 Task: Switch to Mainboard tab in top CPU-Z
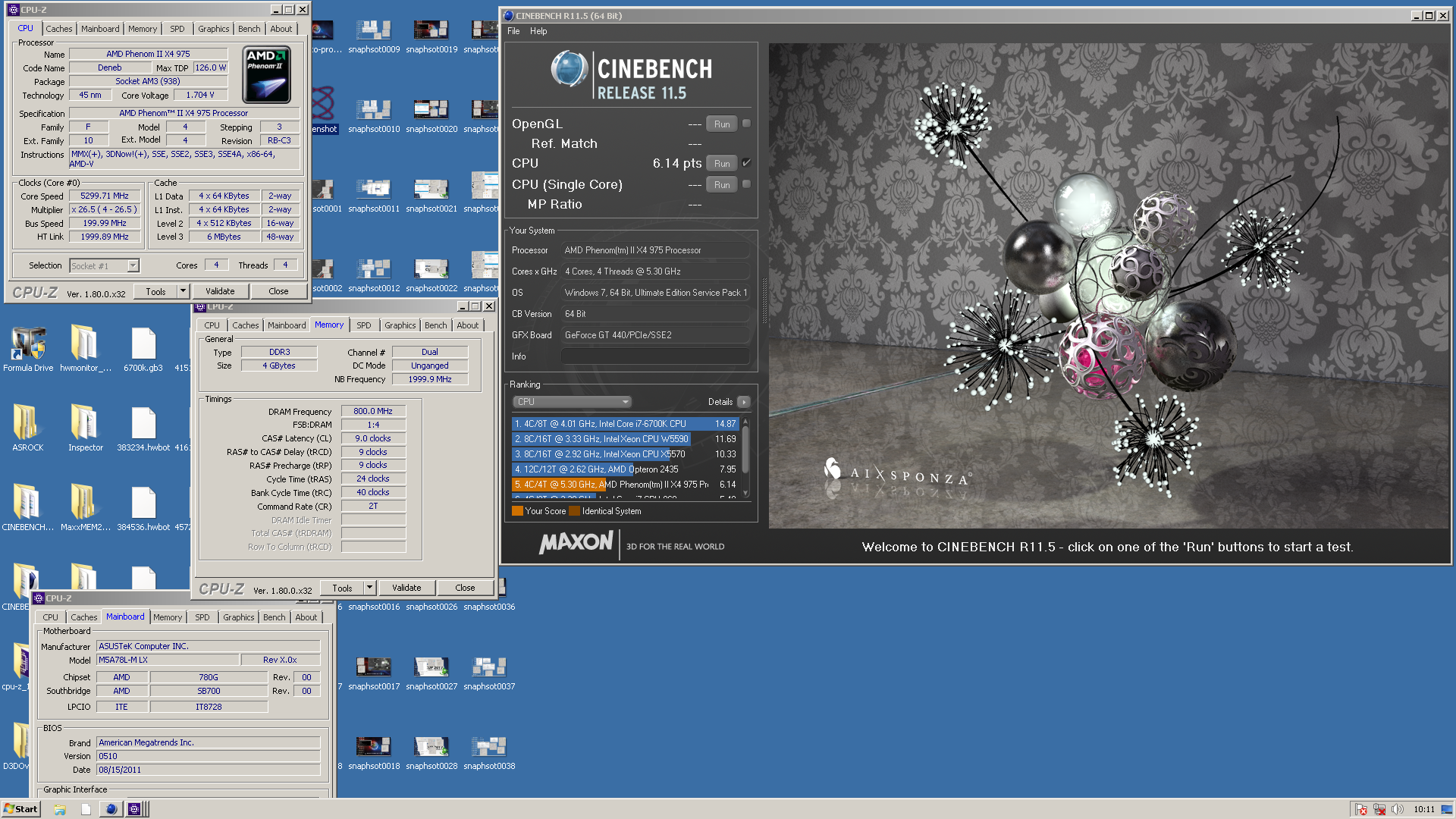pyautogui.click(x=100, y=29)
